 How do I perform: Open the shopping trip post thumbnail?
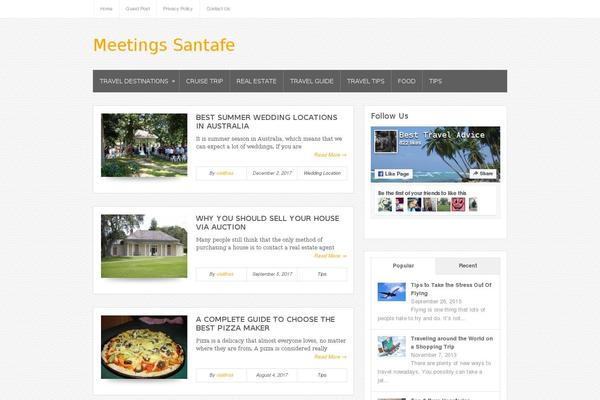pos(391,346)
